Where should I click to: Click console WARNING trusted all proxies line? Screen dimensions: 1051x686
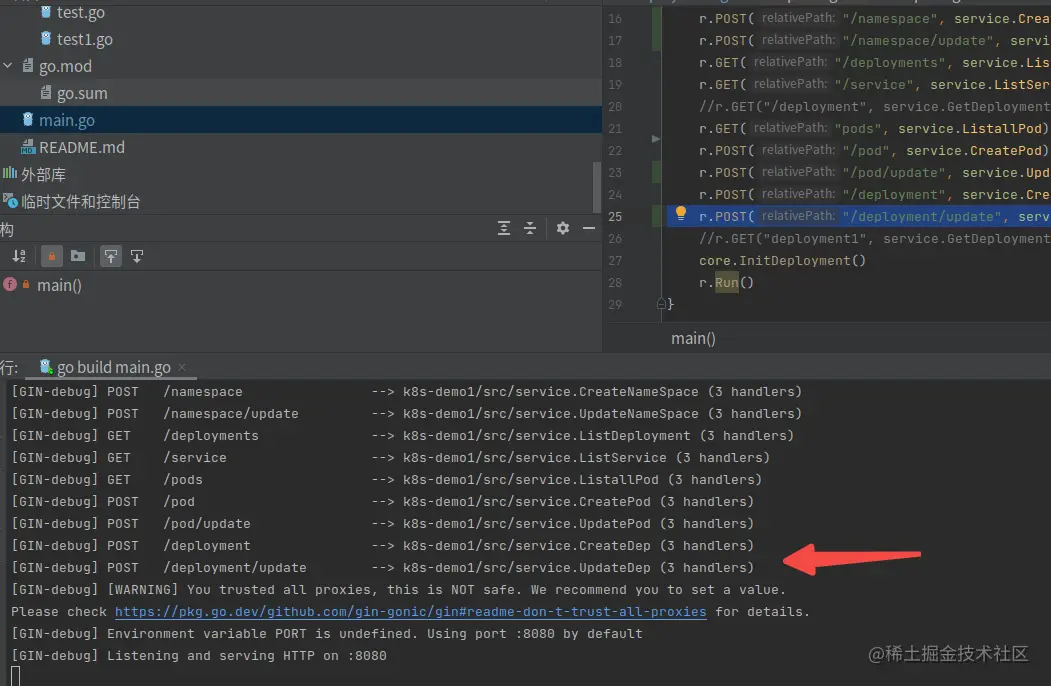point(398,589)
